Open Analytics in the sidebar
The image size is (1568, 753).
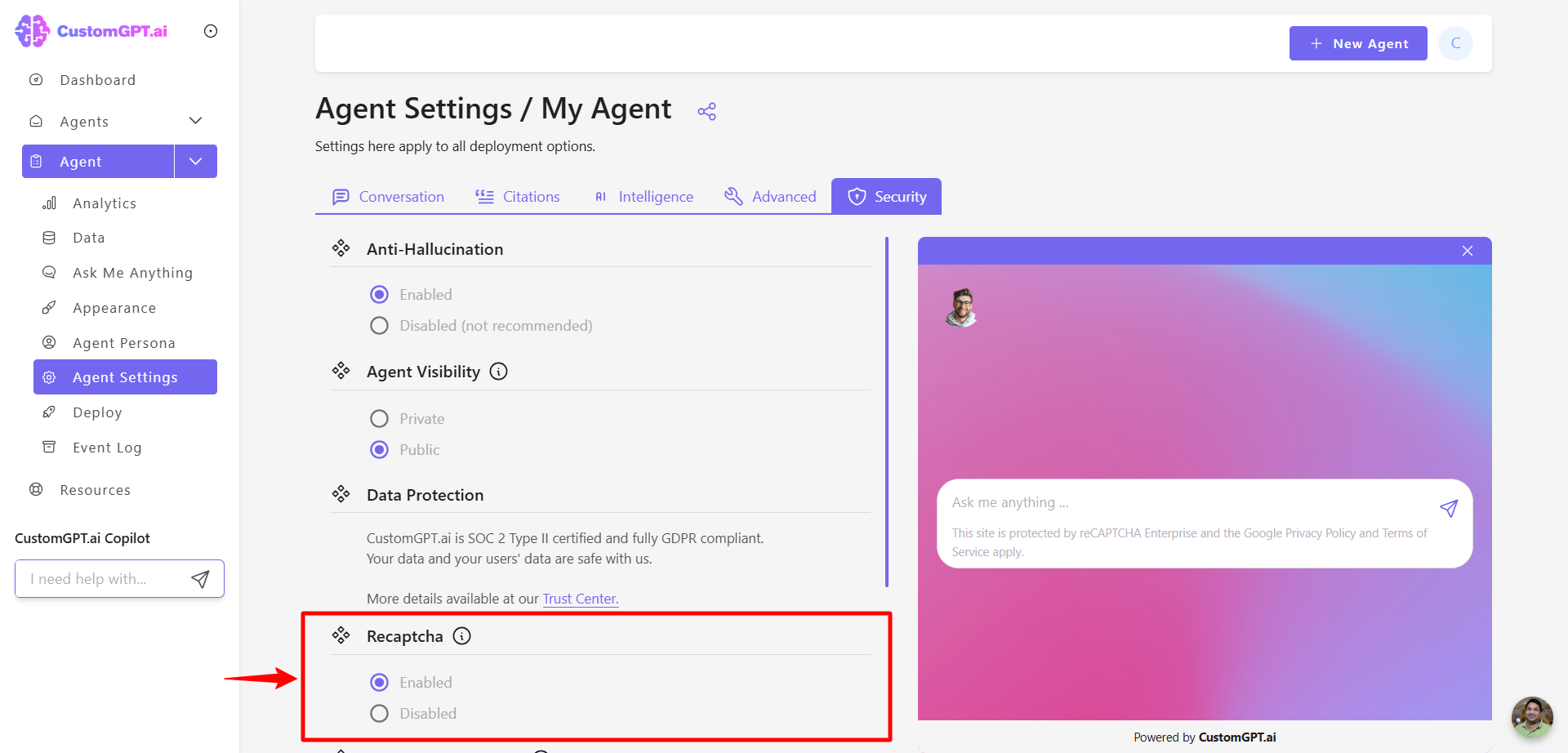click(x=105, y=203)
